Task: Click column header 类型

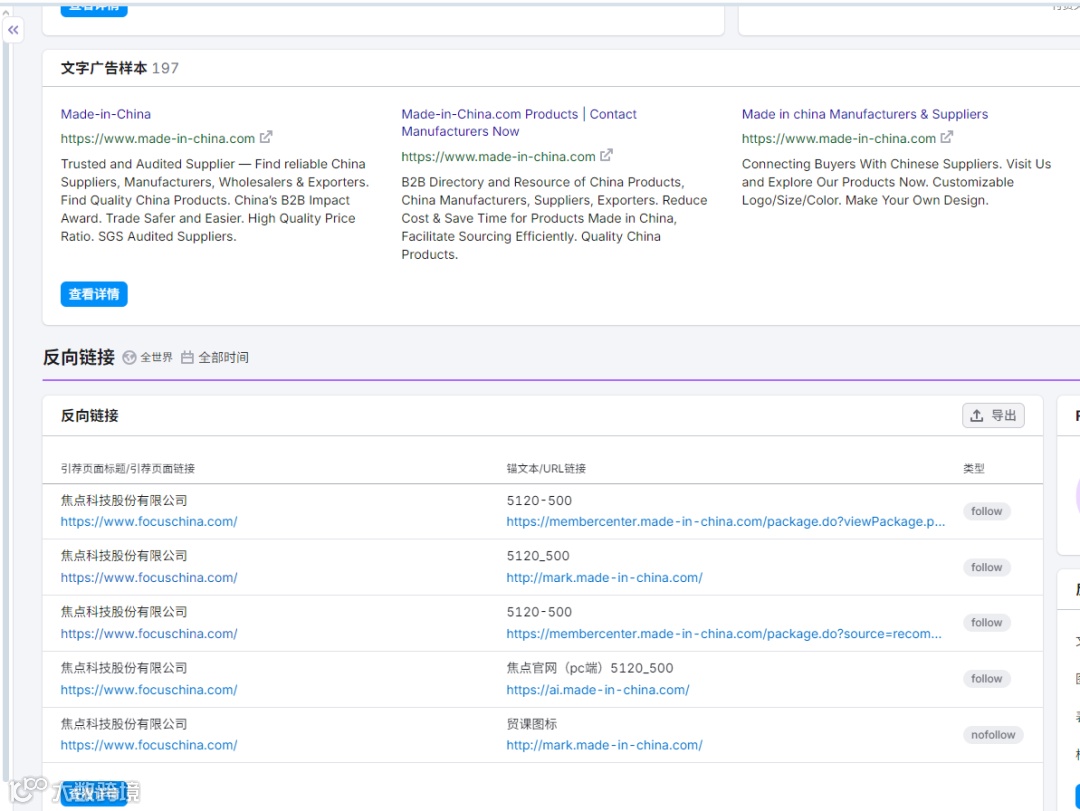Action: pyautogui.click(x=973, y=469)
